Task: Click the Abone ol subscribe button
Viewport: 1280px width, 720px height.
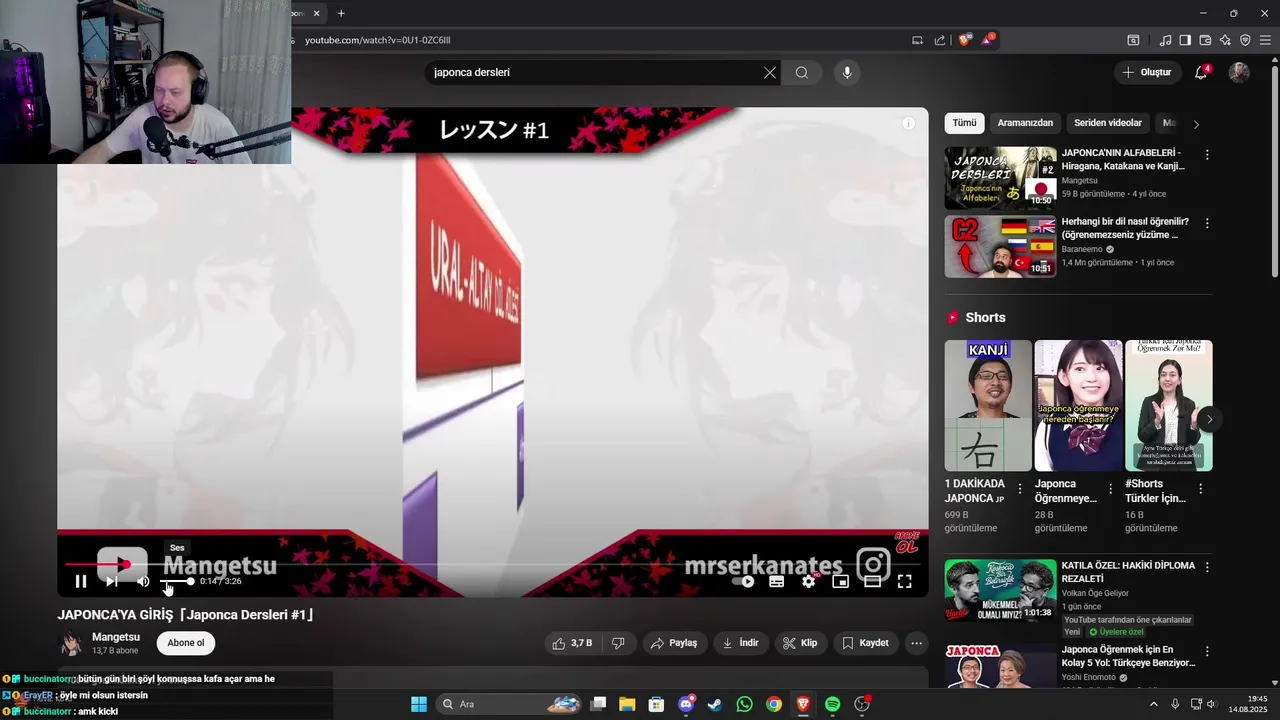Action: tap(186, 643)
